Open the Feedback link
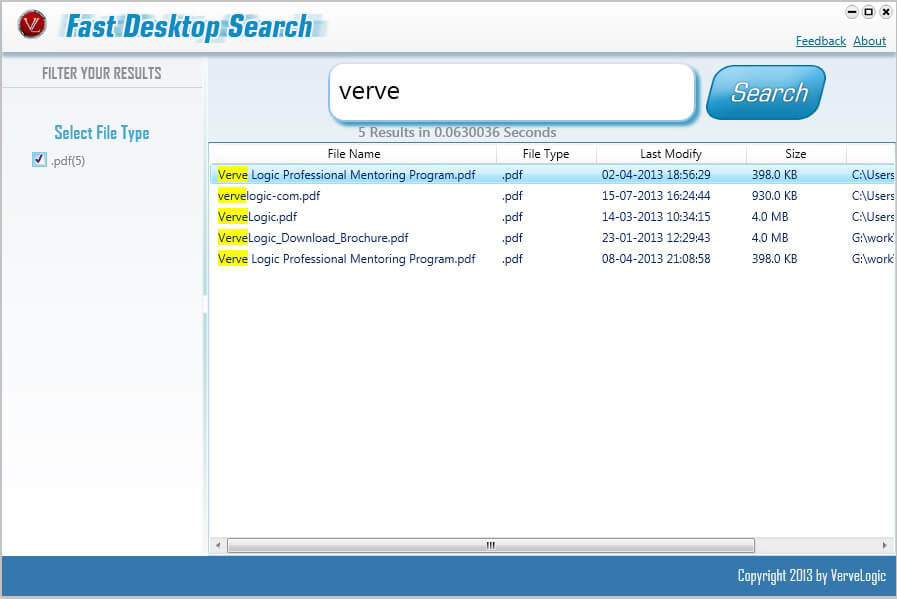The width and height of the screenshot is (897, 599). [x=820, y=41]
